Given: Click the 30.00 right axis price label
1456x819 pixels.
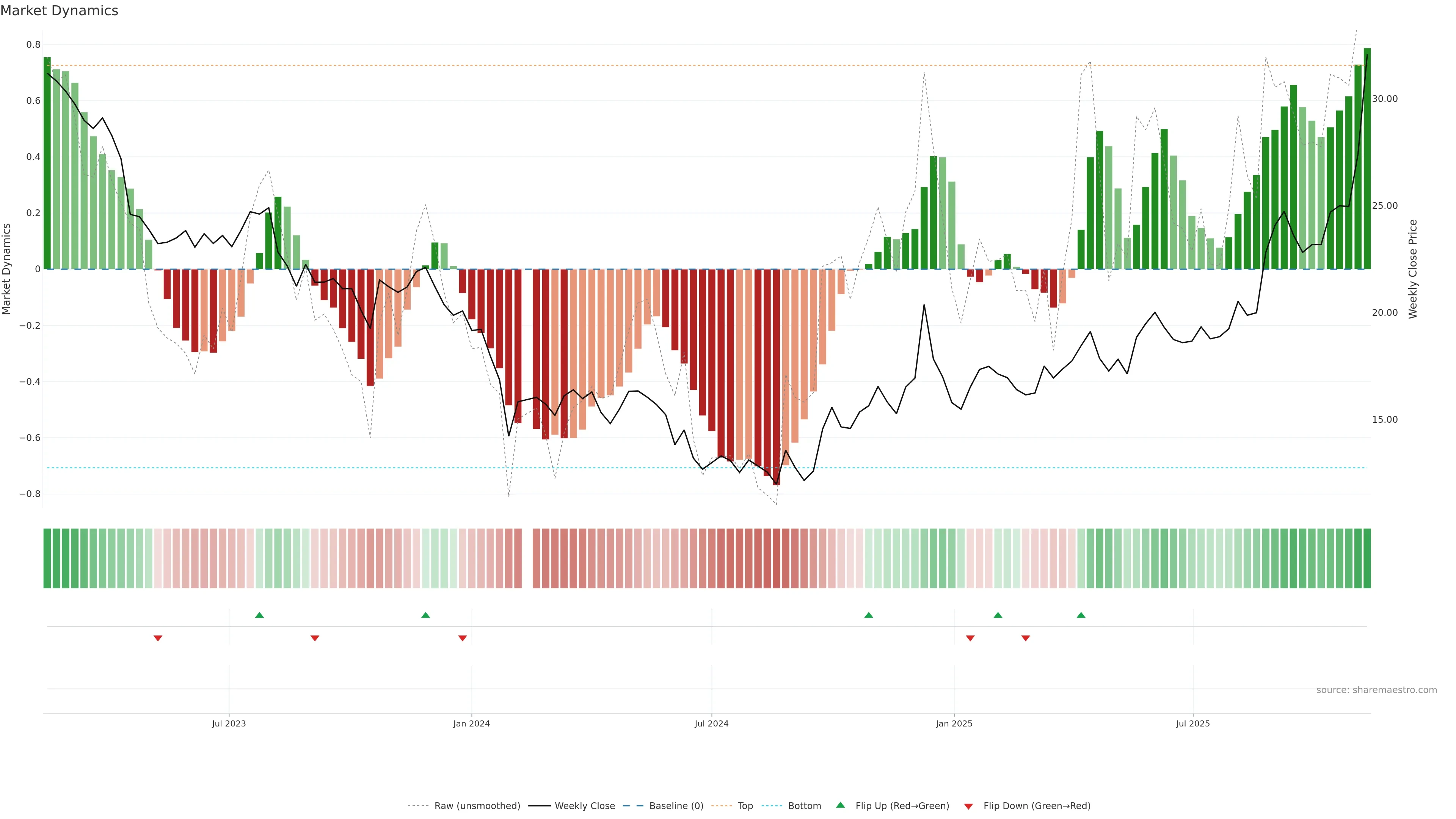Looking at the screenshot, I should 1385,99.
